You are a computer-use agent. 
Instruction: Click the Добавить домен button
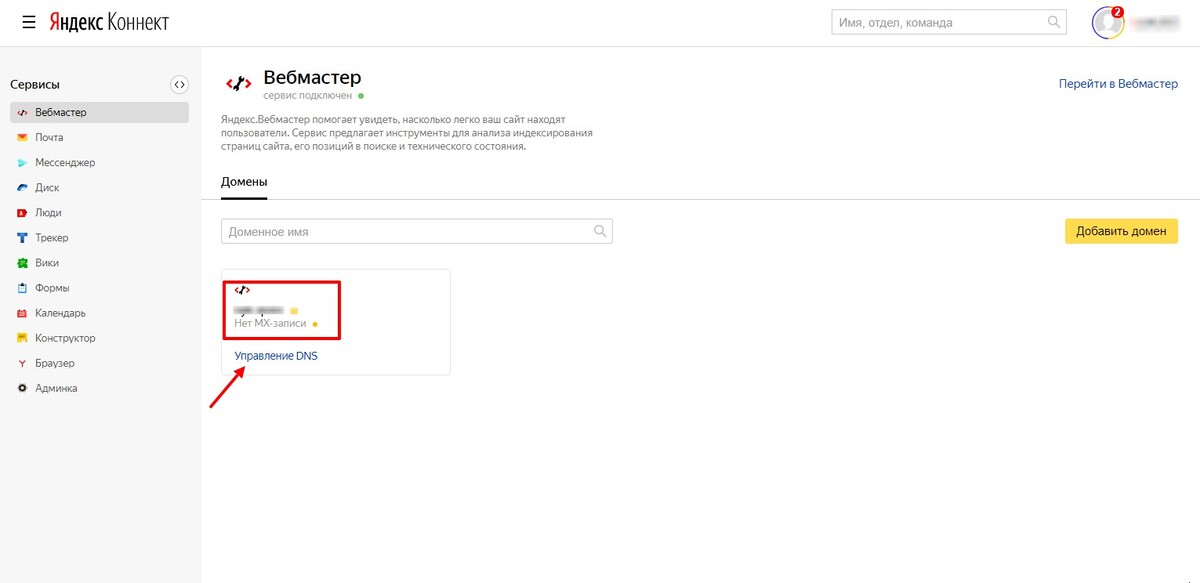[1121, 231]
